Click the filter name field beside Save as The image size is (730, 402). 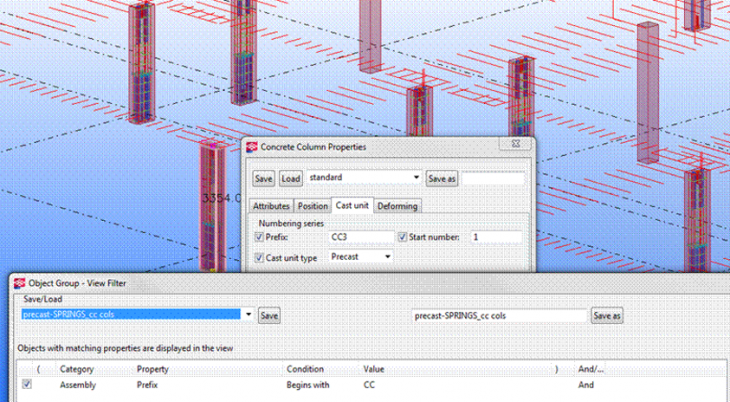[499, 315]
